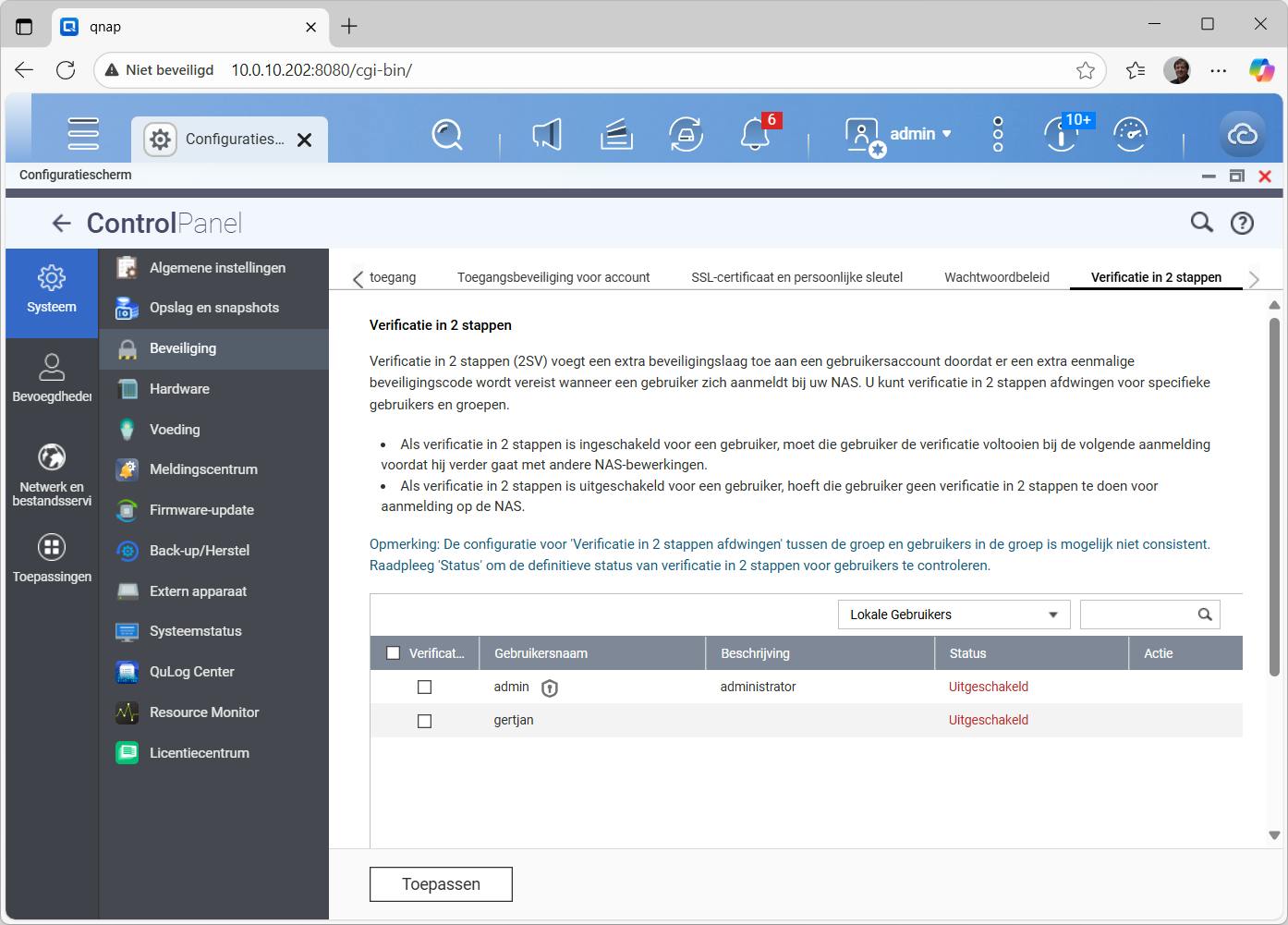Expand the Lokale Gebruikers dropdown
Image resolution: width=1288 pixels, height=925 pixels.
[x=954, y=615]
